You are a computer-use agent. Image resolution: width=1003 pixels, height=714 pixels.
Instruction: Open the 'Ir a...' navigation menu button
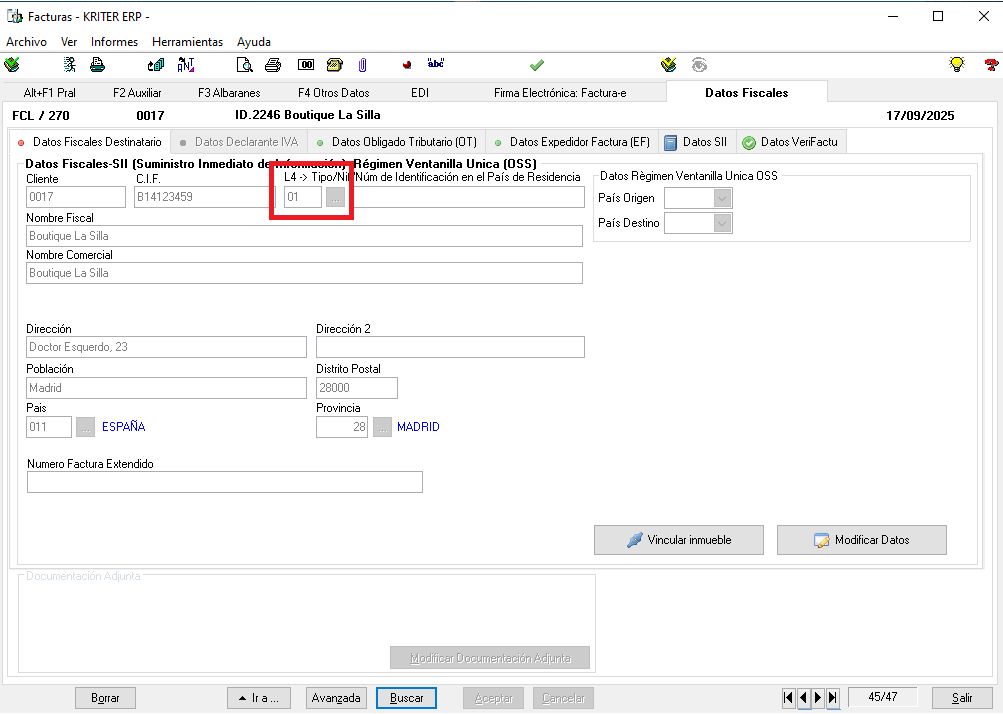pyautogui.click(x=259, y=698)
